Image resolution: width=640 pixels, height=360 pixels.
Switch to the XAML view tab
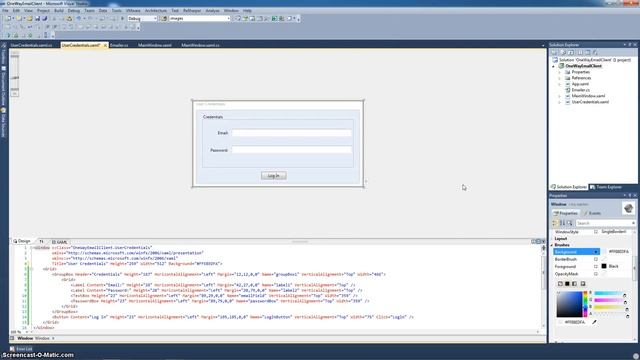[60, 242]
